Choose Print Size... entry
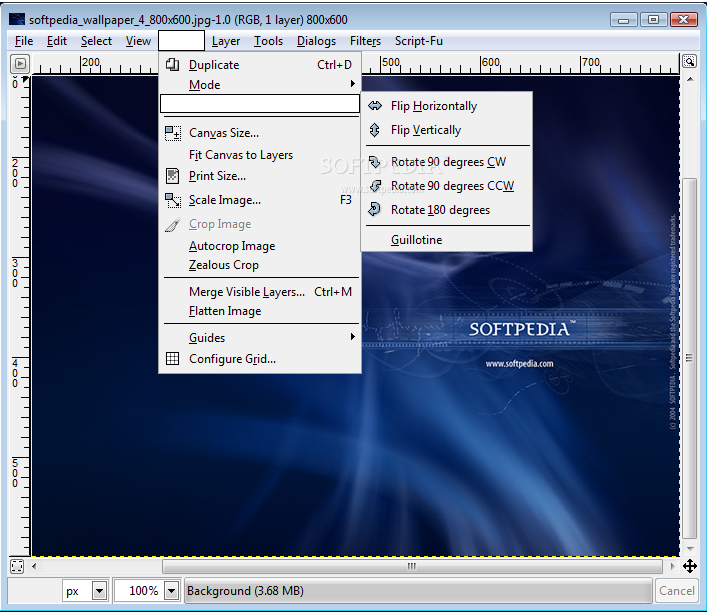This screenshot has width=707, height=614. click(260, 176)
